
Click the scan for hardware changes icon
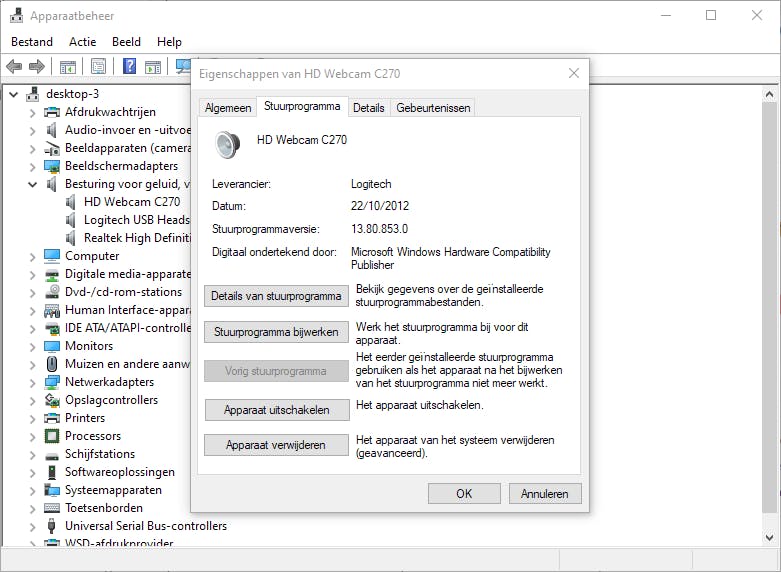coord(183,66)
